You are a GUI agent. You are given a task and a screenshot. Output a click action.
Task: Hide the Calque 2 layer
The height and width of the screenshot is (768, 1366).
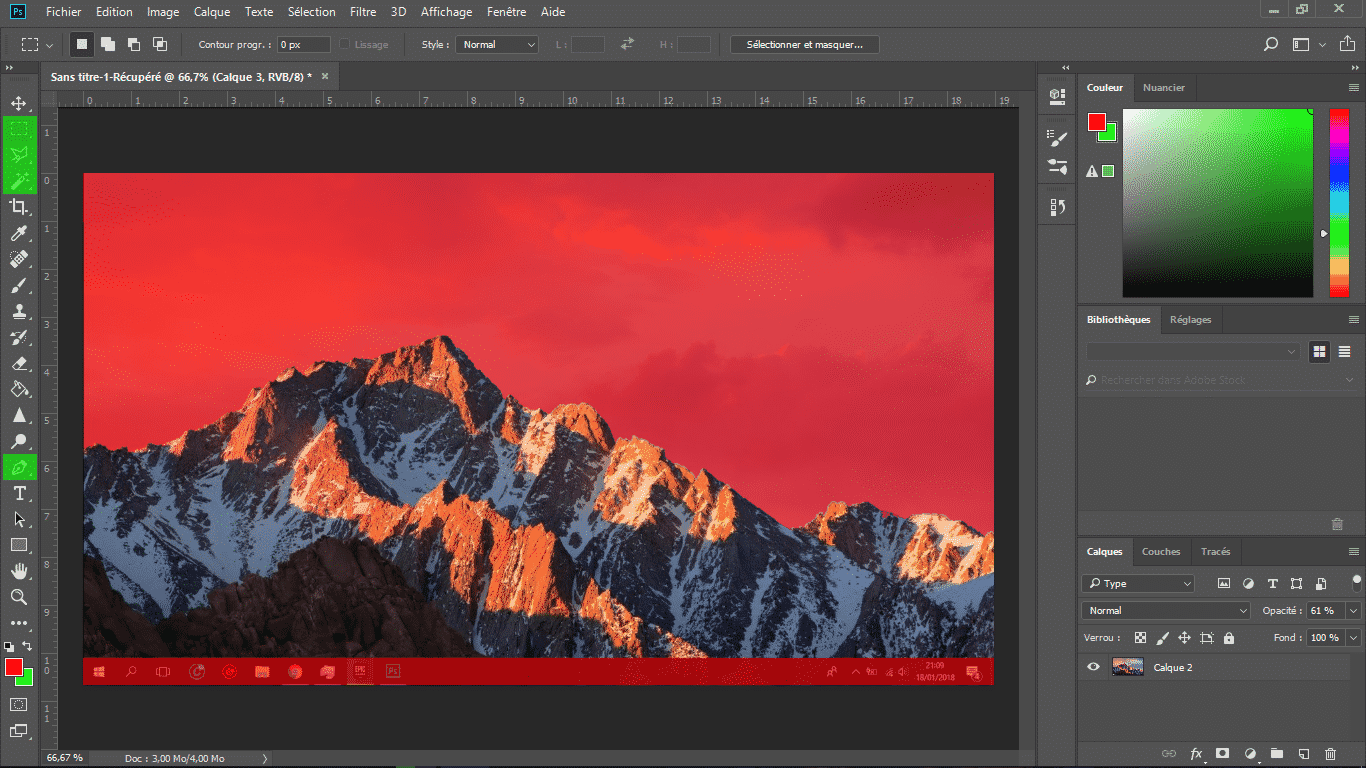tap(1093, 667)
